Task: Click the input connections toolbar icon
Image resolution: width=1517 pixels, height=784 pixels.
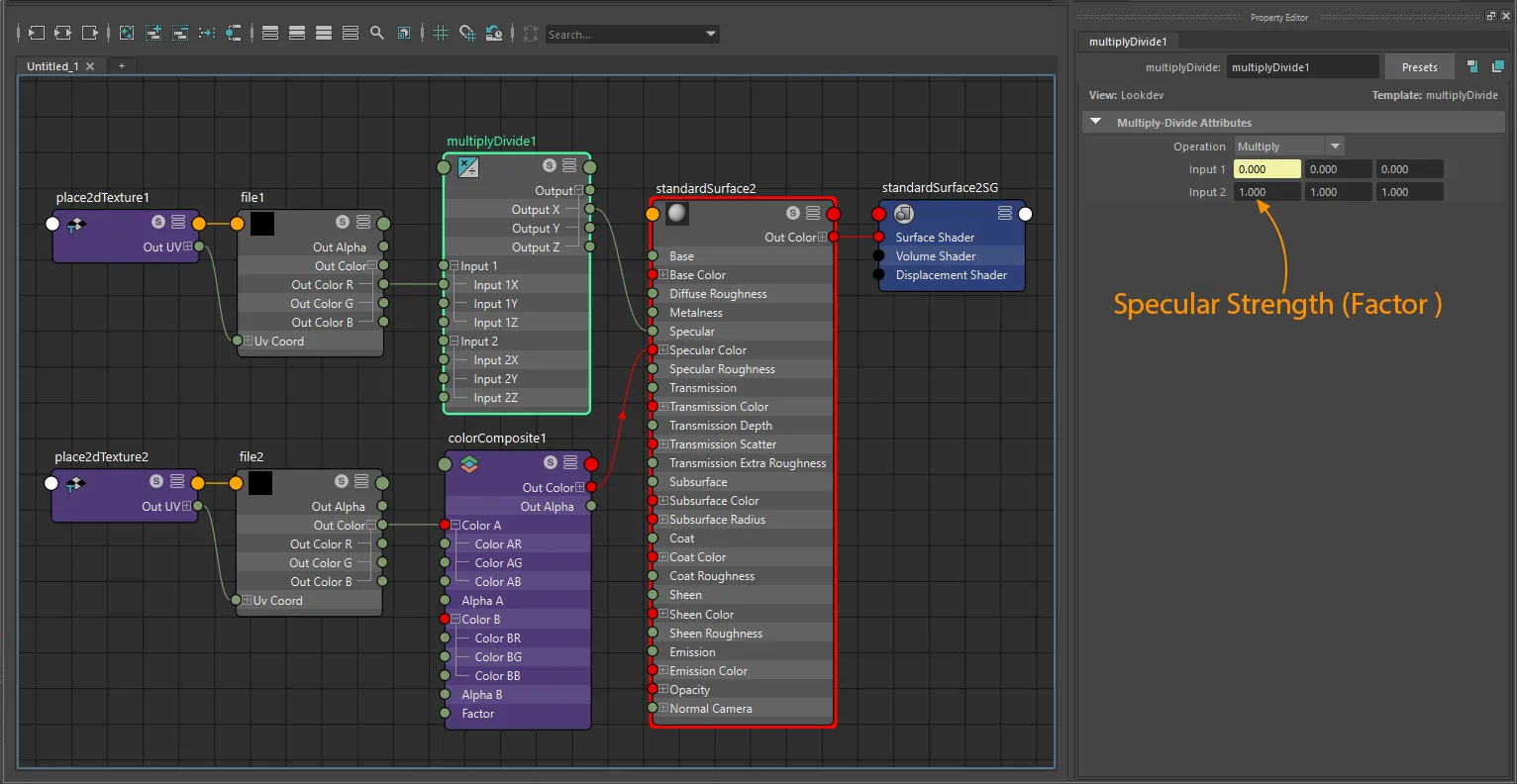Action: pos(37,33)
